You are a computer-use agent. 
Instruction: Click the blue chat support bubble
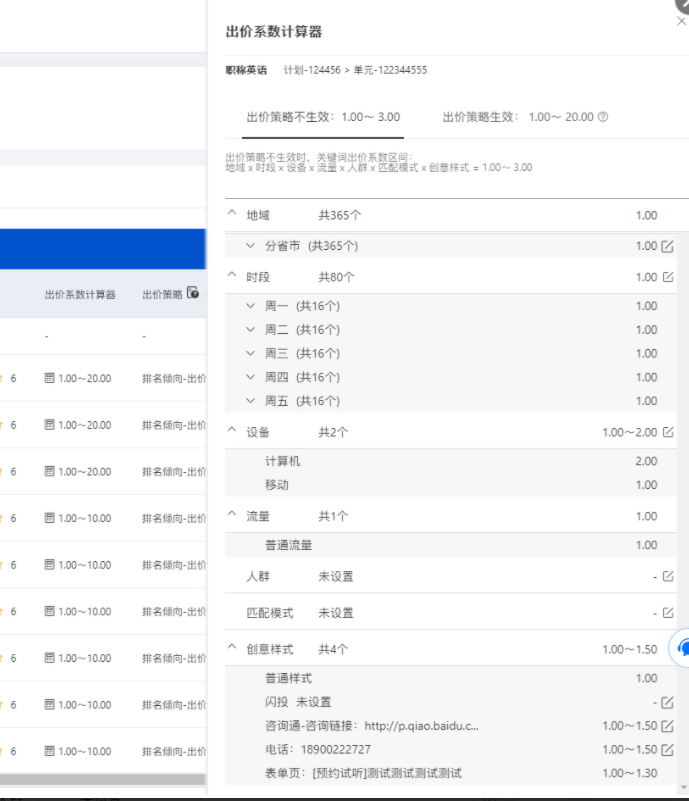pyautogui.click(x=683, y=647)
